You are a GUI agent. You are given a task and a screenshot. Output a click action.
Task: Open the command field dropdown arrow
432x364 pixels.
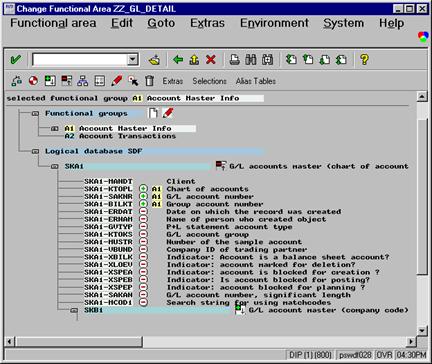coord(132,60)
